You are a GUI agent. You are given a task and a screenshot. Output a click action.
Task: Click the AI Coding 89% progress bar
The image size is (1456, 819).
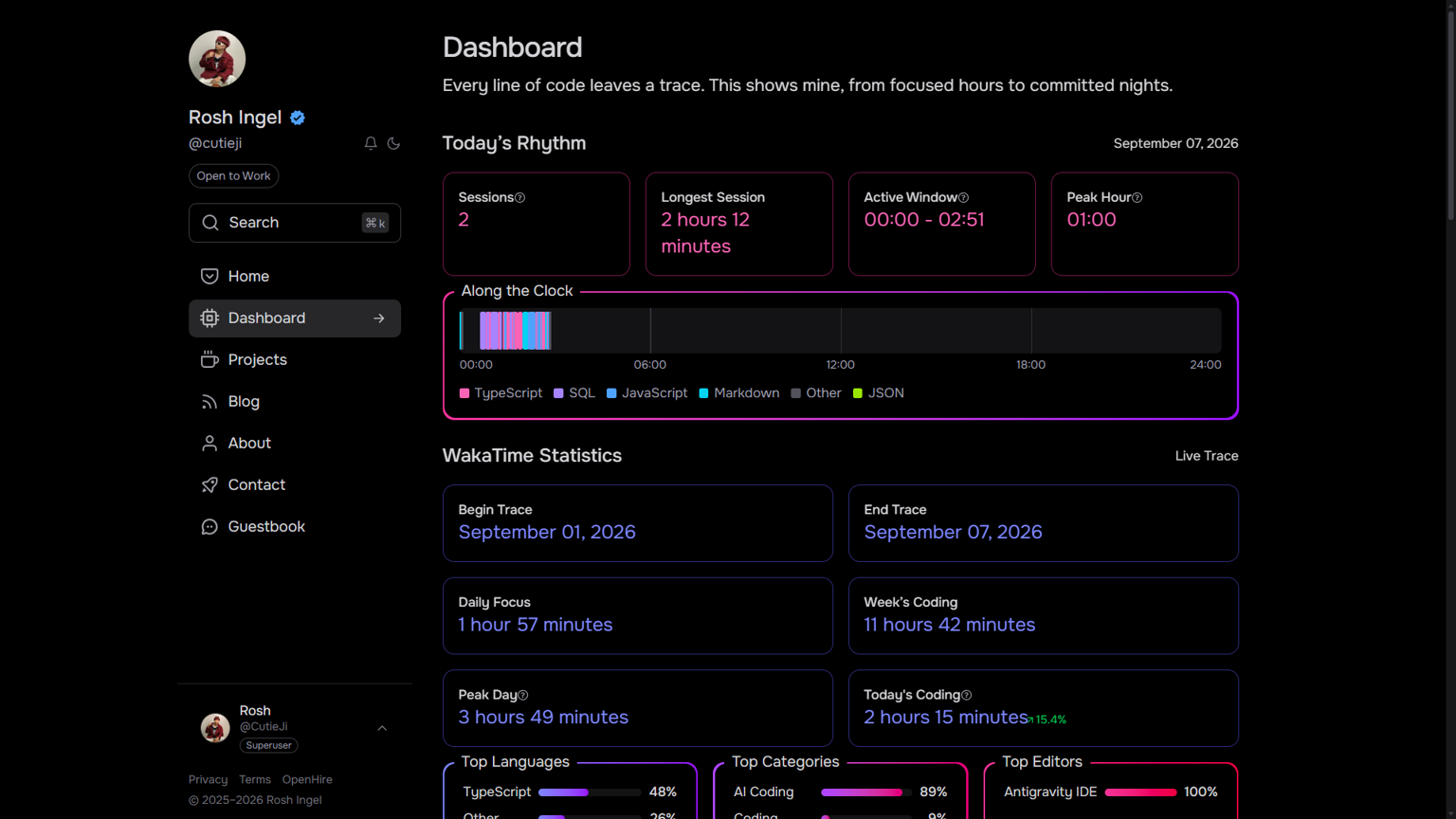866,792
